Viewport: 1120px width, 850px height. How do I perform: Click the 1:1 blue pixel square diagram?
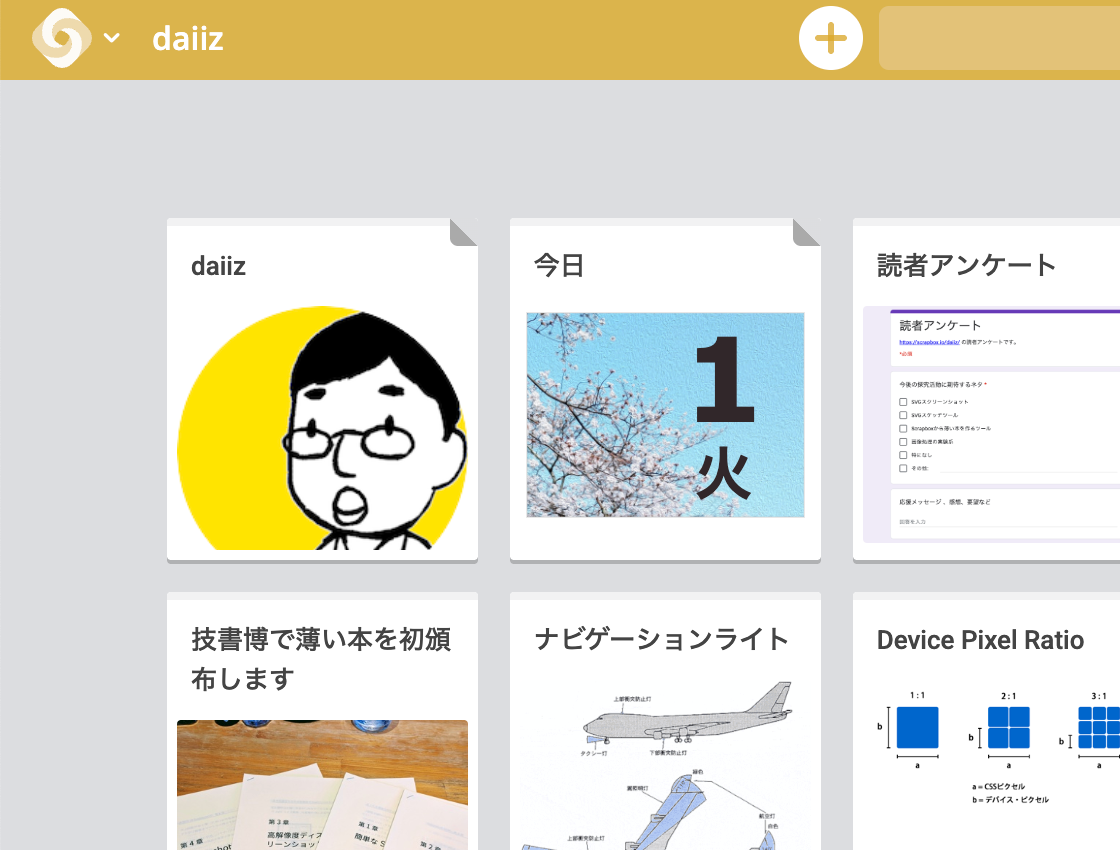point(917,727)
